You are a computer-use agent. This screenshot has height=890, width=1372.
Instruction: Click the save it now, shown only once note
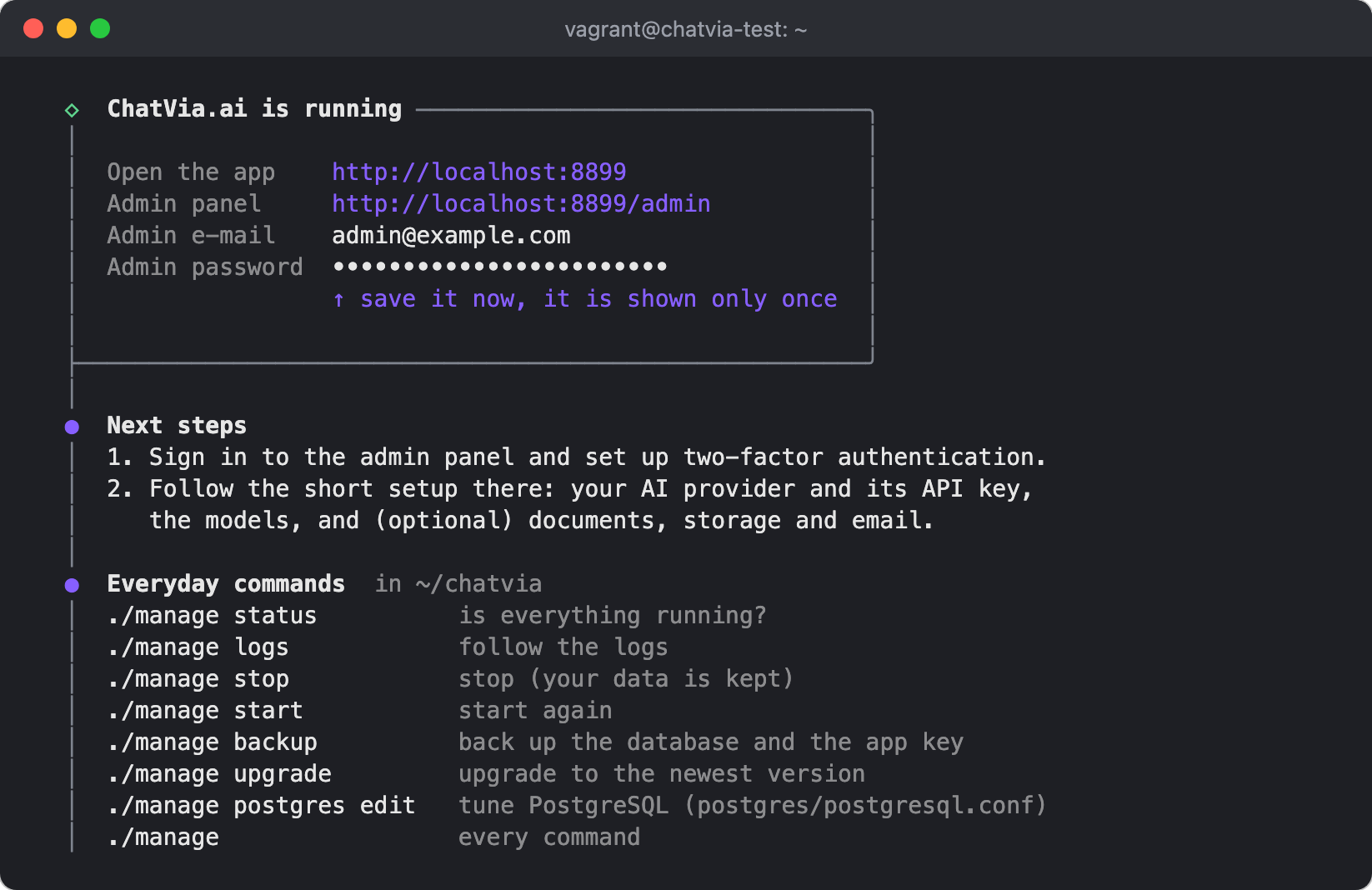click(598, 298)
